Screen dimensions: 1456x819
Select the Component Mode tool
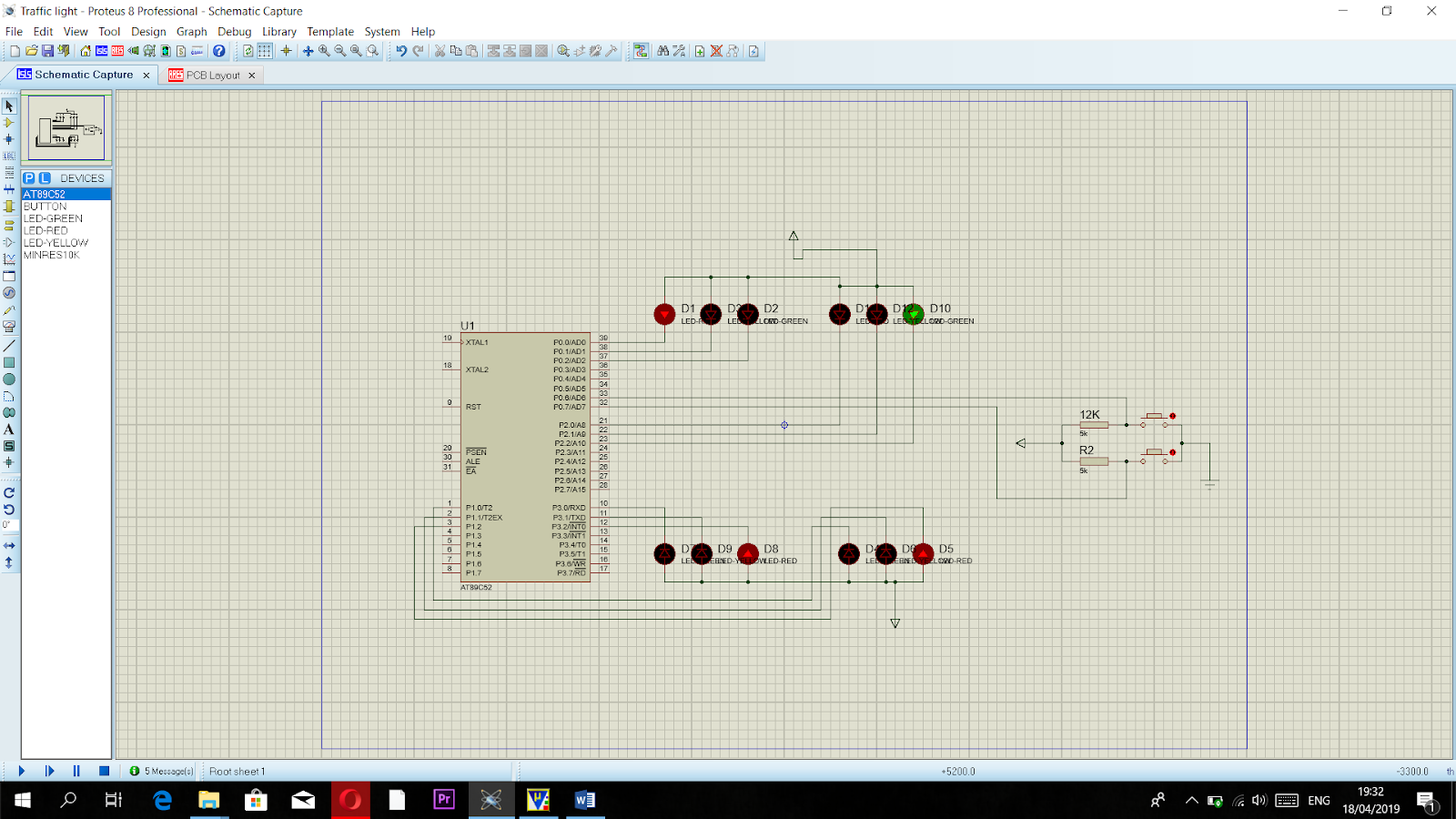(x=9, y=124)
